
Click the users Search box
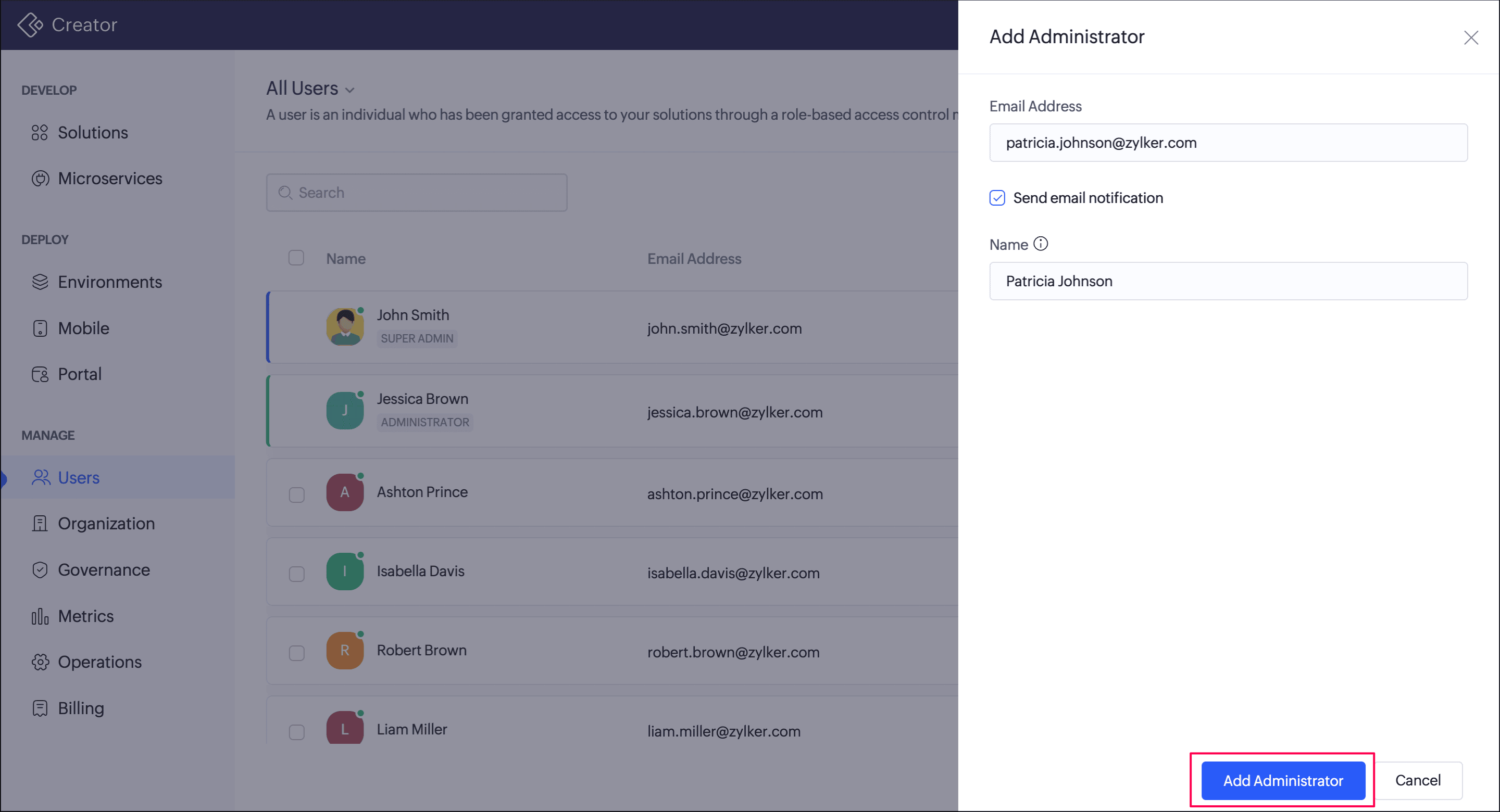click(x=417, y=193)
